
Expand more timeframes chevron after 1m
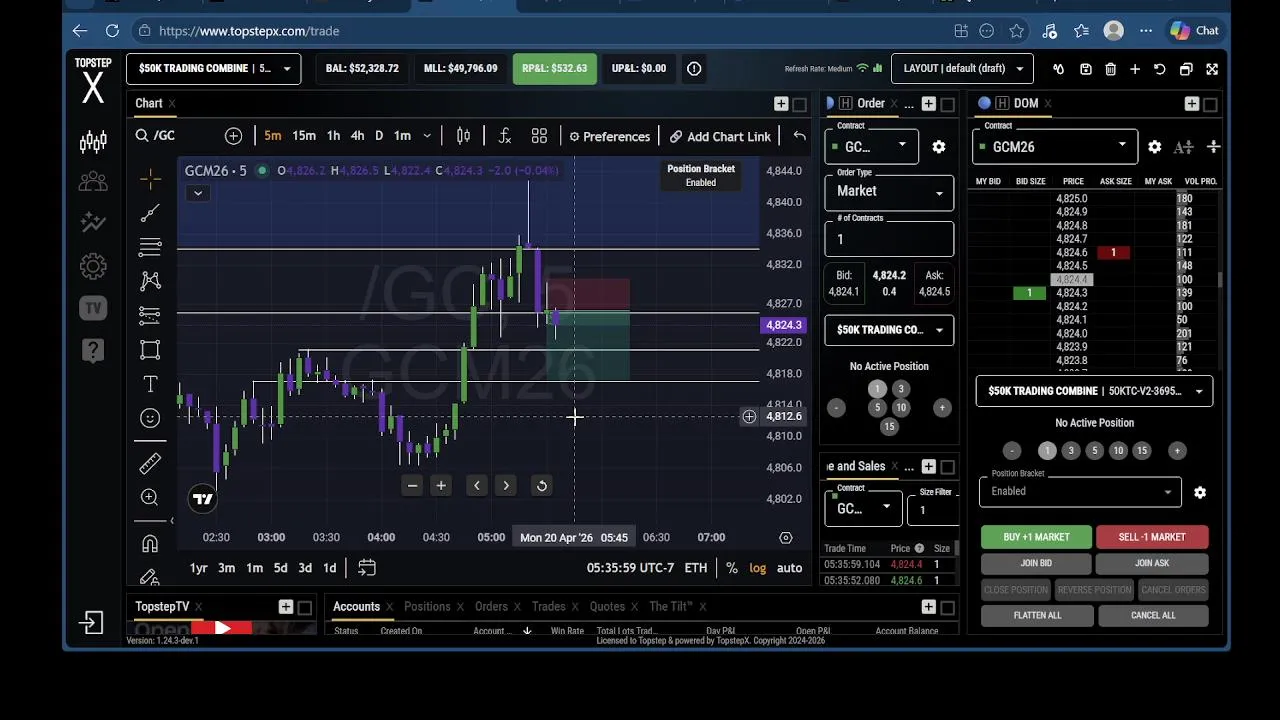point(427,136)
